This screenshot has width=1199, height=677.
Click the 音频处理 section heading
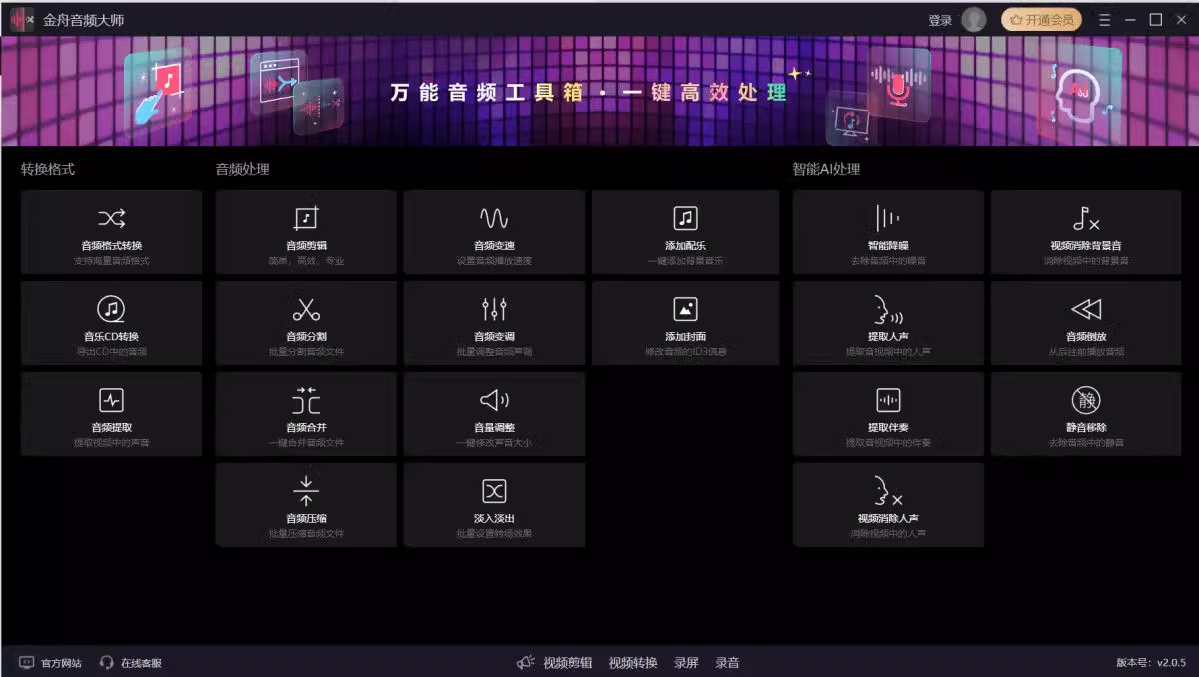click(x=242, y=169)
